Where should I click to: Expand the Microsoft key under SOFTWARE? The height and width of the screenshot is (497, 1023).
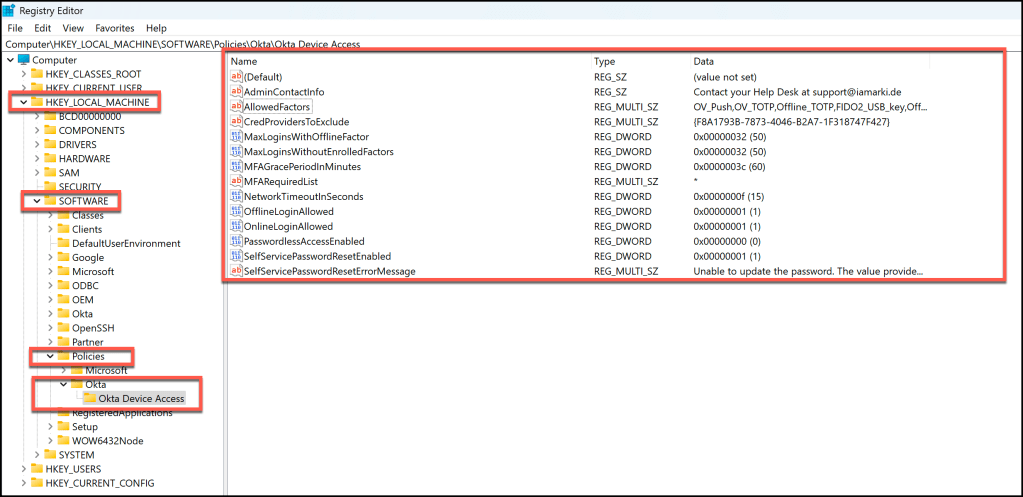(x=51, y=272)
